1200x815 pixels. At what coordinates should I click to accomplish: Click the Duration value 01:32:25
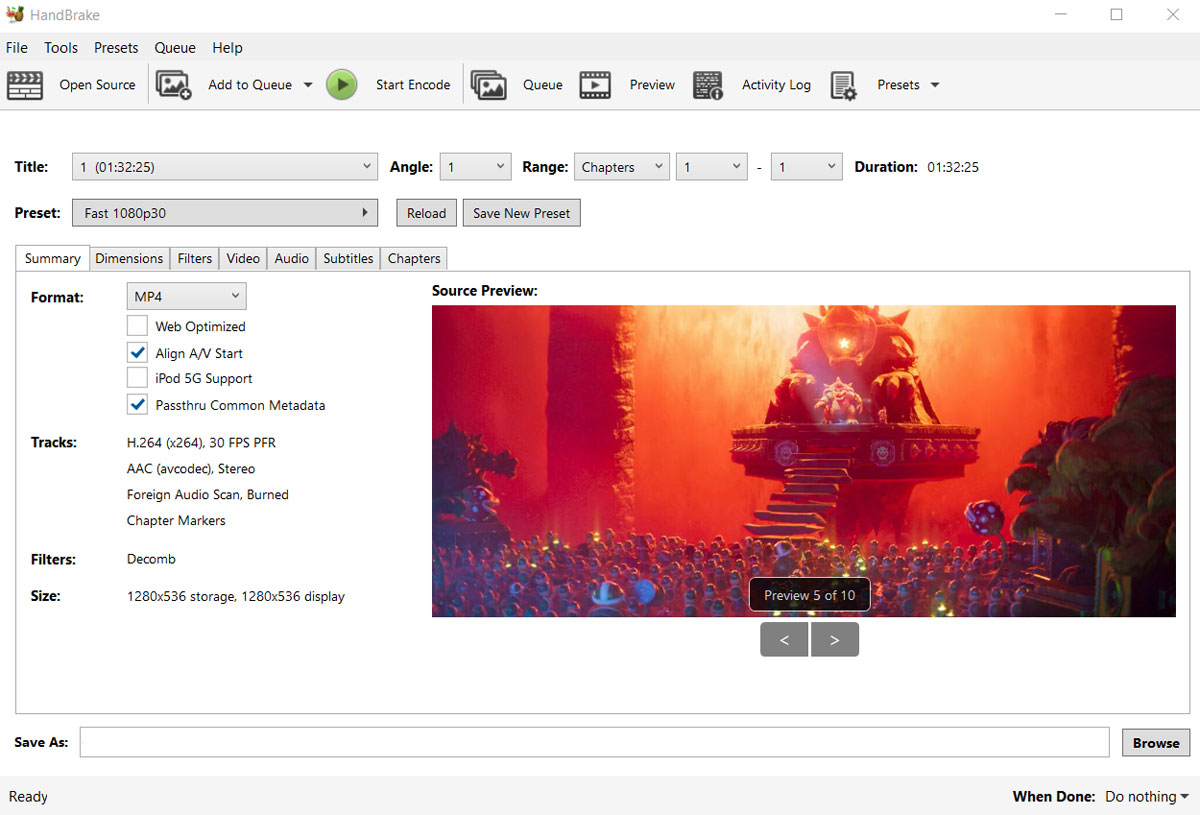(x=953, y=167)
